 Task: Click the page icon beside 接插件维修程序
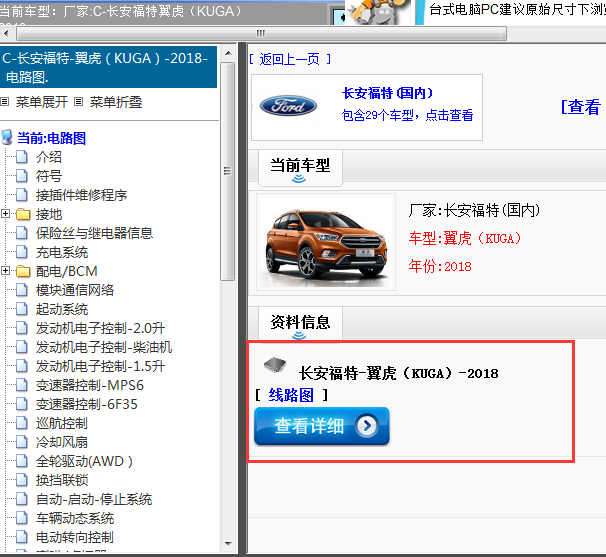(x=22, y=195)
